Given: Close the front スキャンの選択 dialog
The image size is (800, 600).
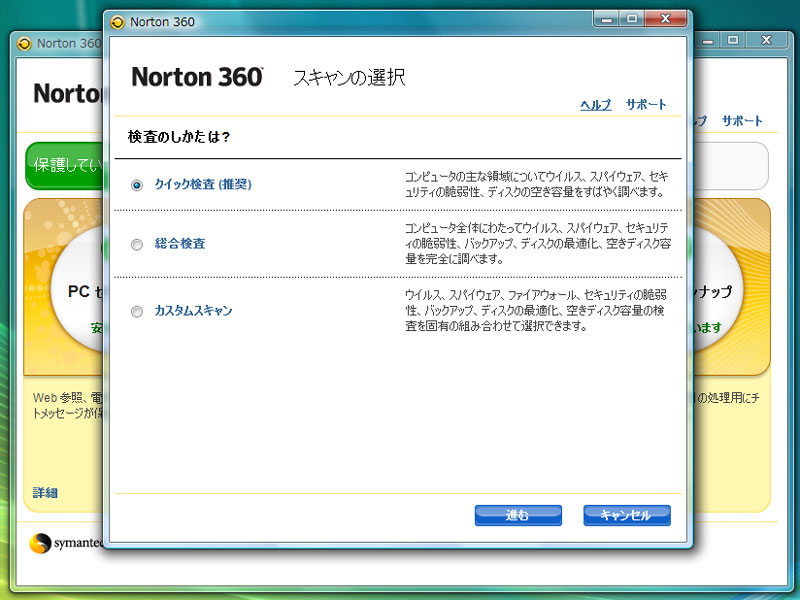Looking at the screenshot, I should click(x=665, y=19).
